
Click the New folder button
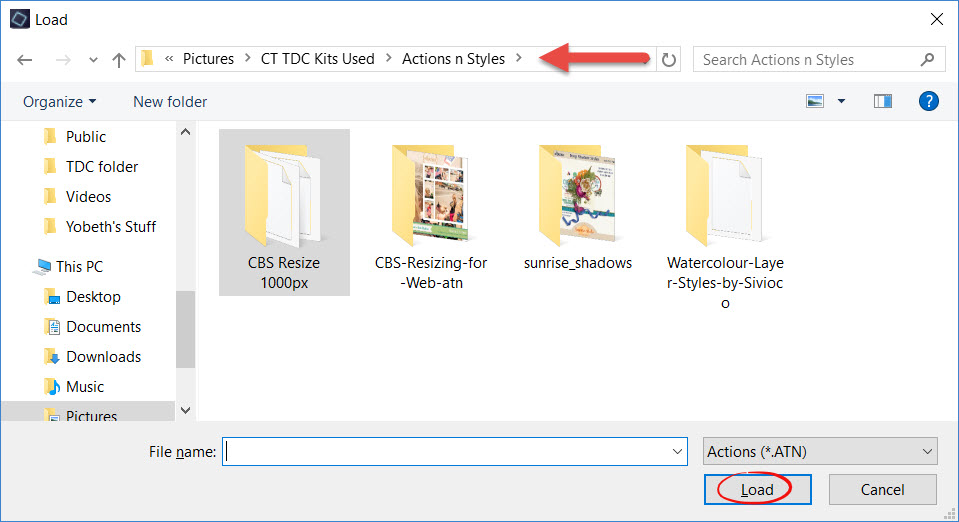(x=170, y=102)
